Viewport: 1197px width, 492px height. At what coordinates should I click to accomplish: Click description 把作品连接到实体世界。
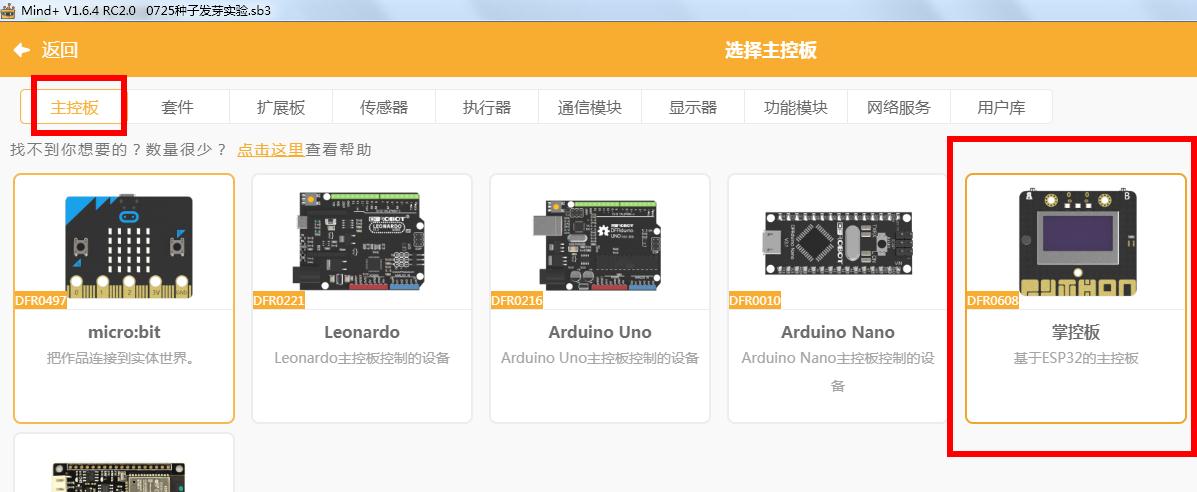tap(124, 358)
